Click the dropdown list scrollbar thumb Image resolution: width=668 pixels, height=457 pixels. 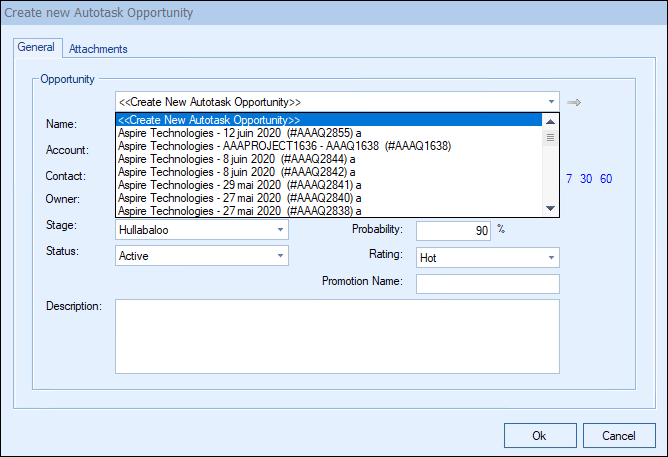click(550, 138)
